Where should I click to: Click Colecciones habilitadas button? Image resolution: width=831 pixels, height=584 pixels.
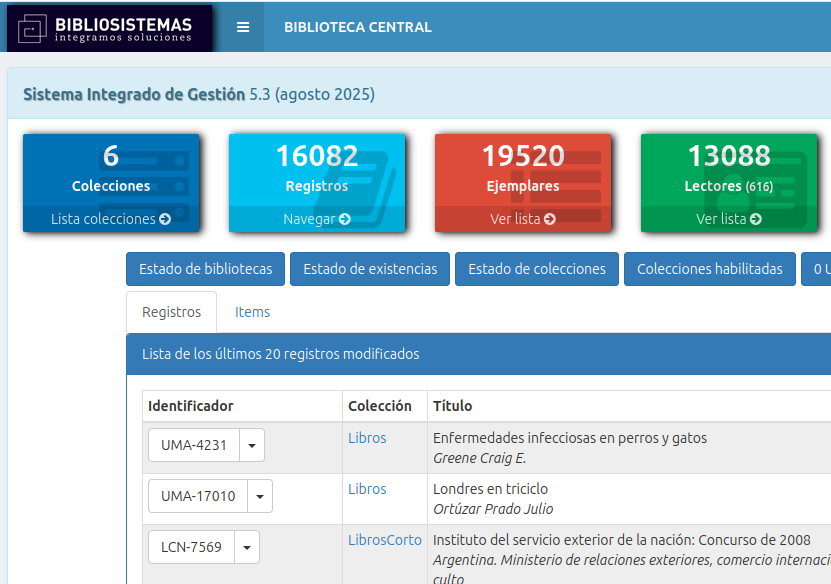(x=710, y=269)
